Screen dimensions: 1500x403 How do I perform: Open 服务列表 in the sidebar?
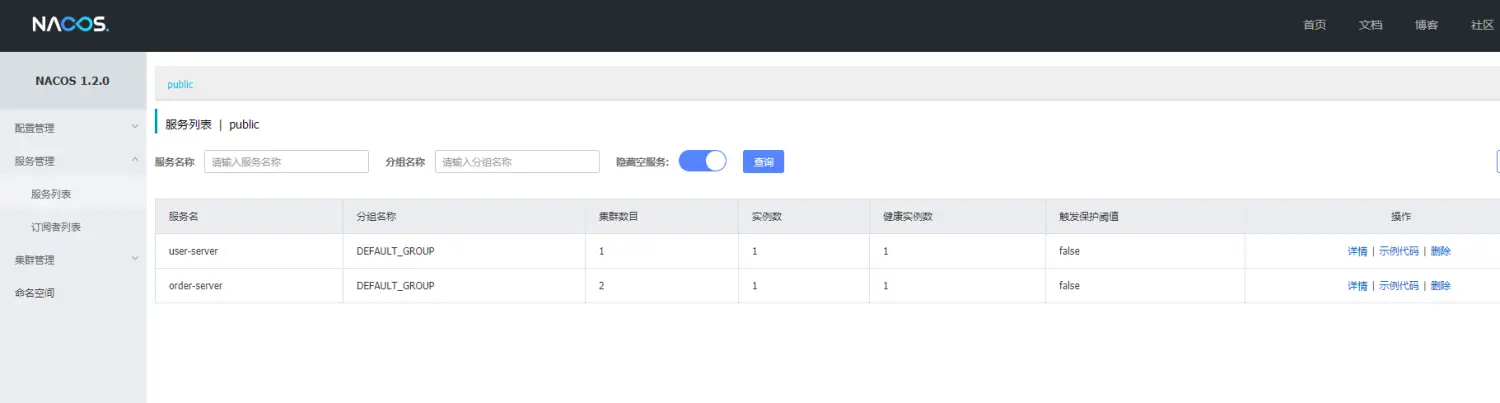[x=51, y=194]
